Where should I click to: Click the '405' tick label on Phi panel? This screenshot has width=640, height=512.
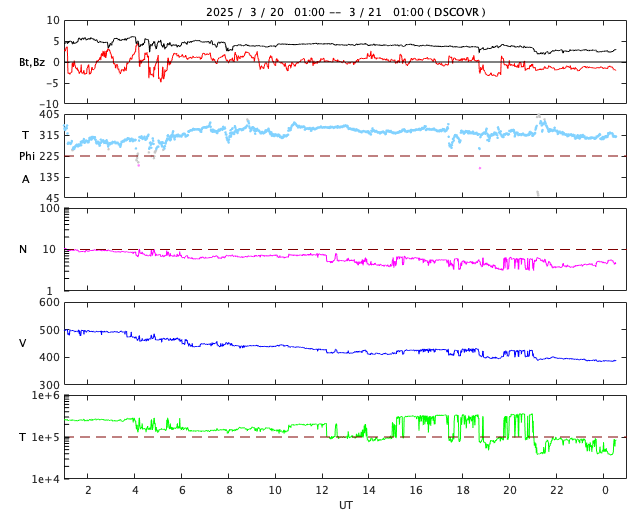[x=49, y=114]
